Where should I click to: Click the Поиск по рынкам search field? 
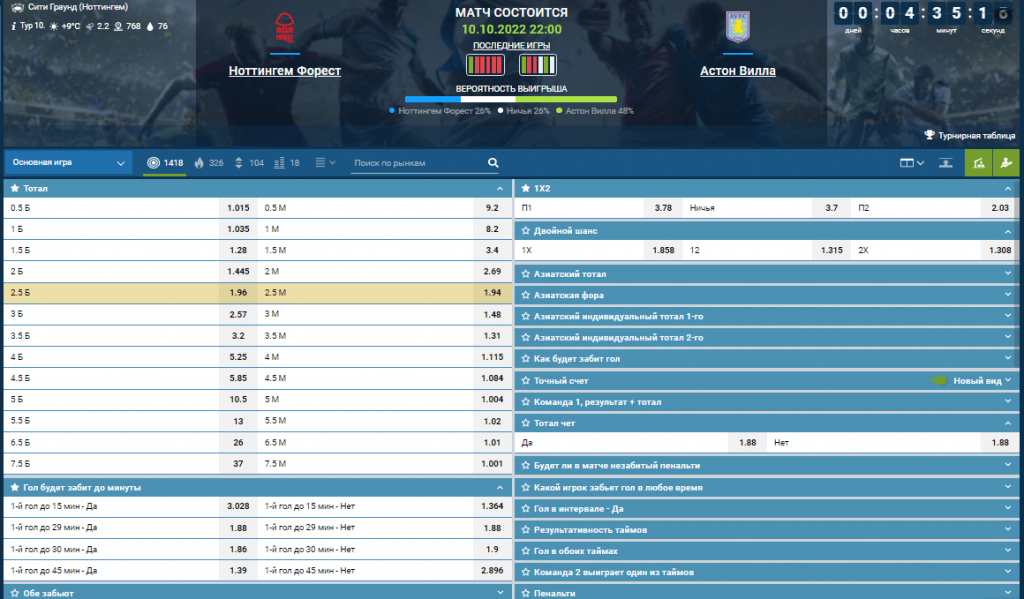[415, 163]
